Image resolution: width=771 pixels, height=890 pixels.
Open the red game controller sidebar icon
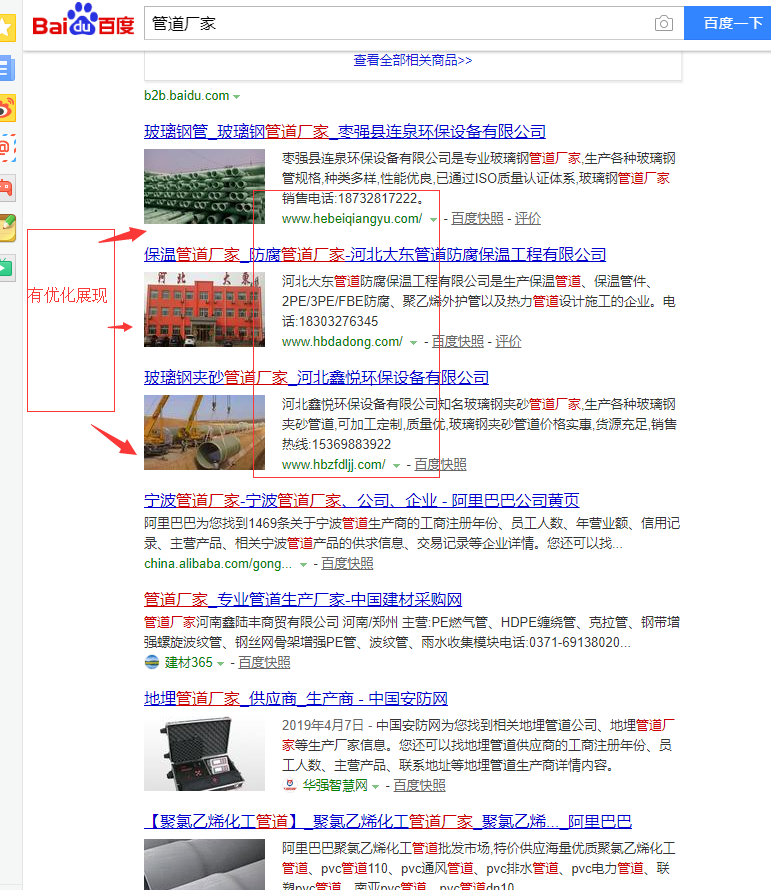click(7, 188)
